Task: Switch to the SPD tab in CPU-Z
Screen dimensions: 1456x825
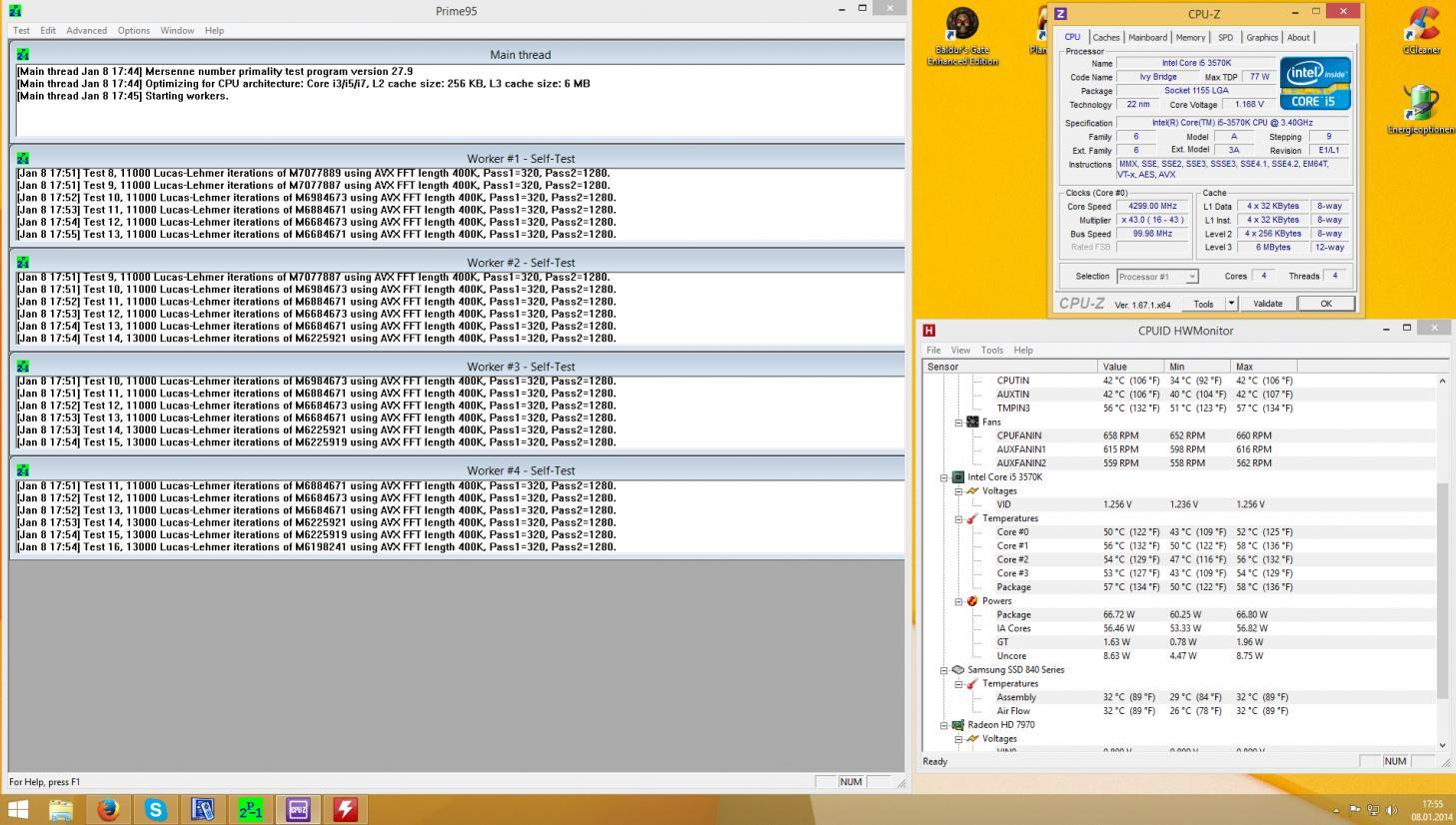Action: [x=1225, y=37]
